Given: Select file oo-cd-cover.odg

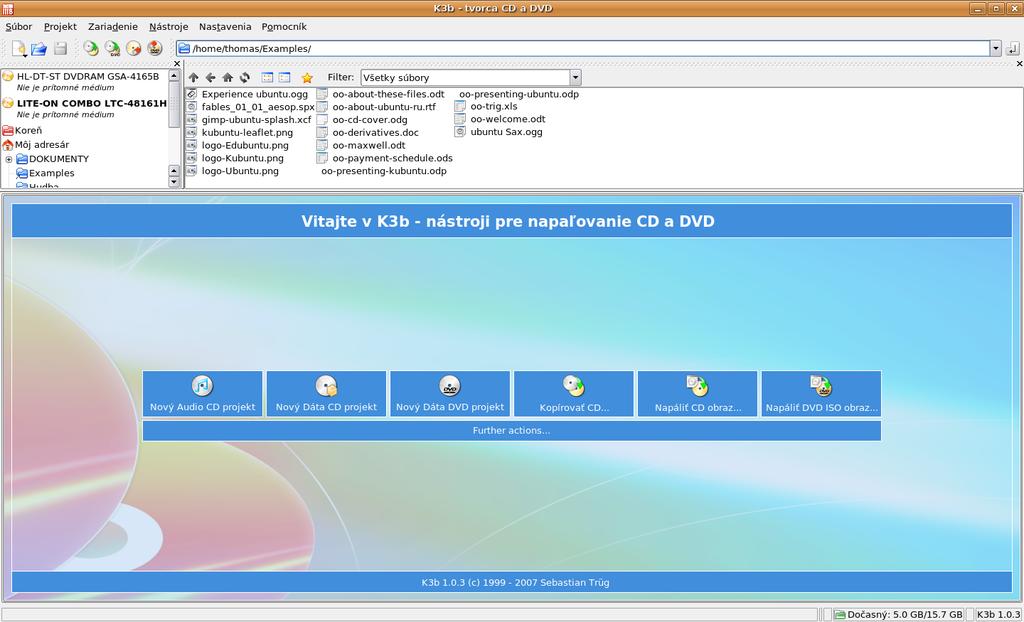Looking at the screenshot, I should (370, 120).
